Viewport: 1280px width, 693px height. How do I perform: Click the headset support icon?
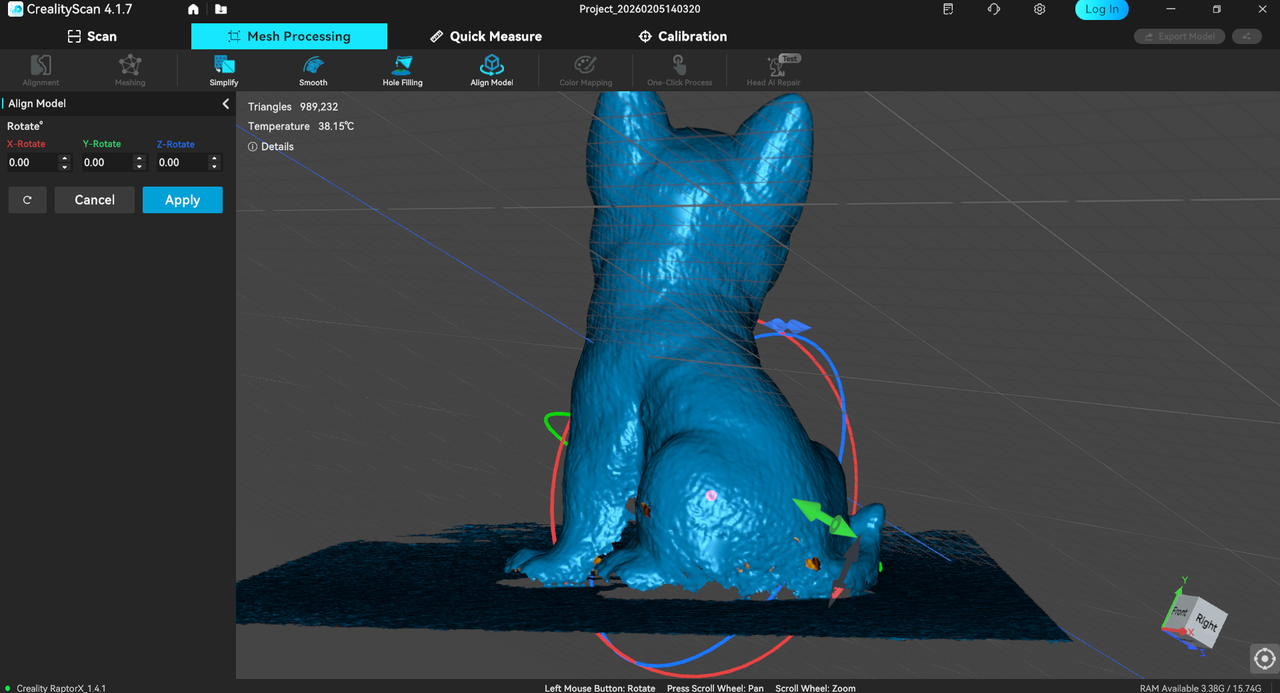click(993, 9)
